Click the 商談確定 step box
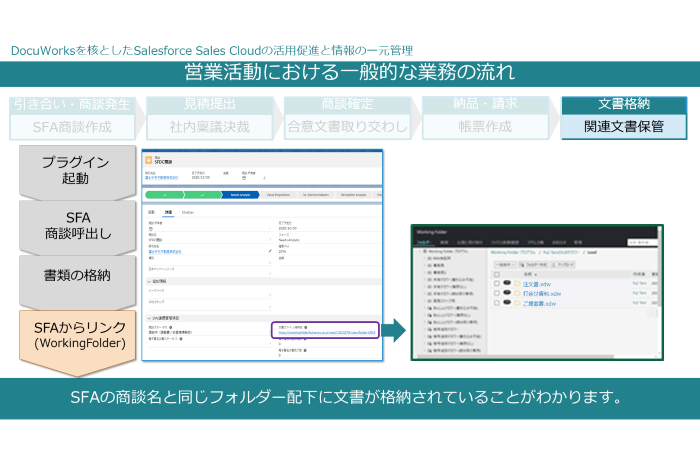The image size is (700, 467). 347,118
